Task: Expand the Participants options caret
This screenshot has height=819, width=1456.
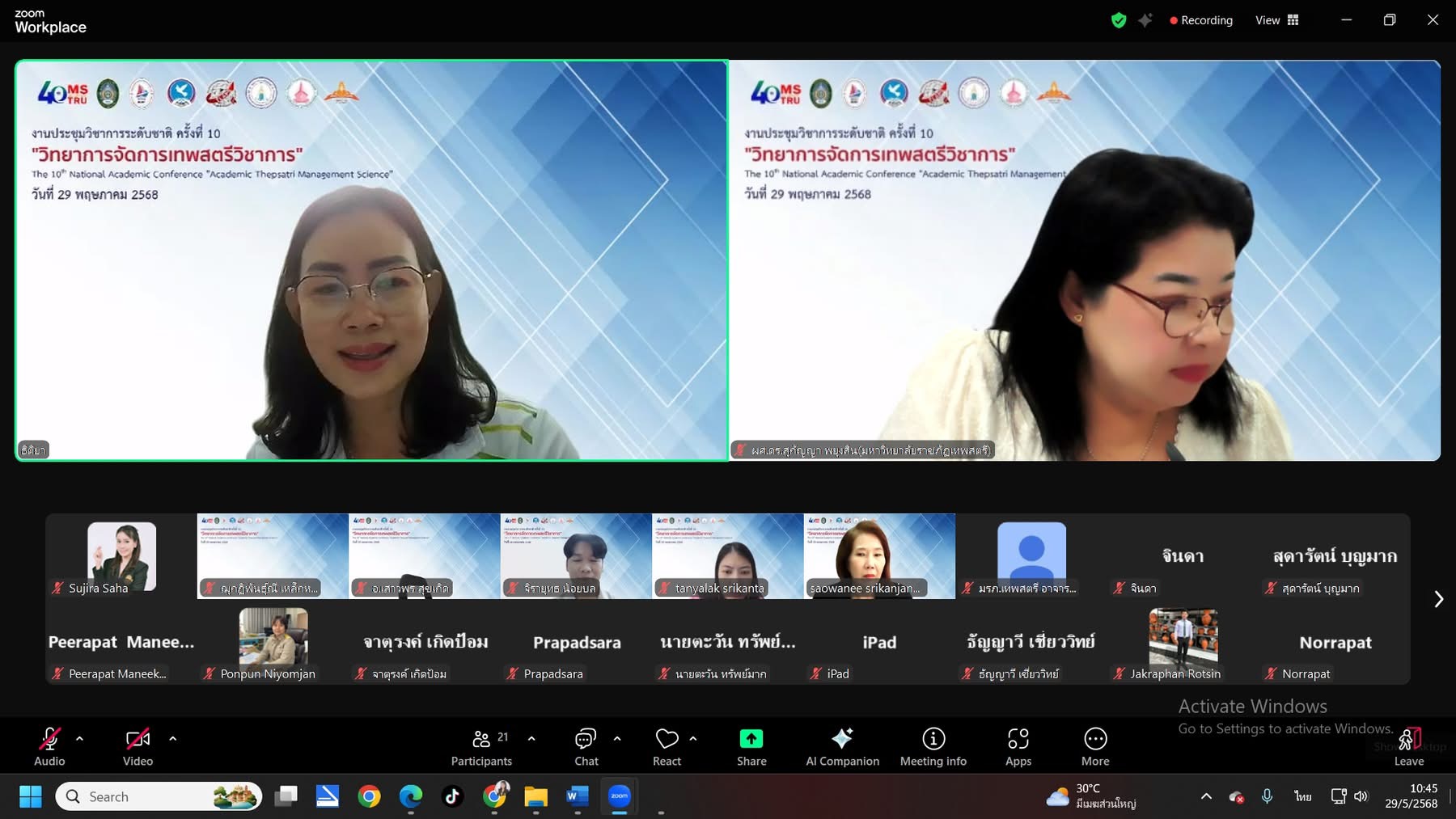Action: [531, 738]
